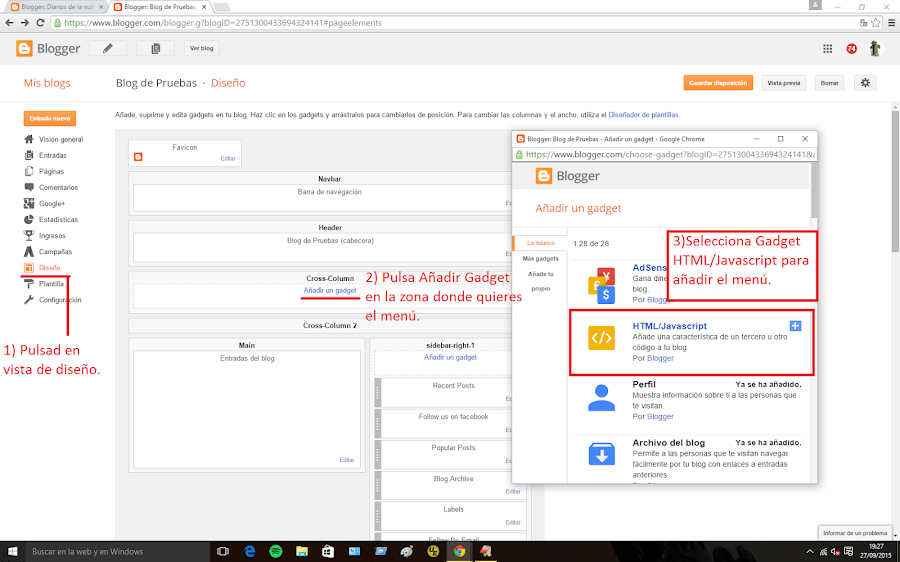Click the Comentarios speech bubble icon
Viewport: 900px width, 562px height.
tap(29, 187)
